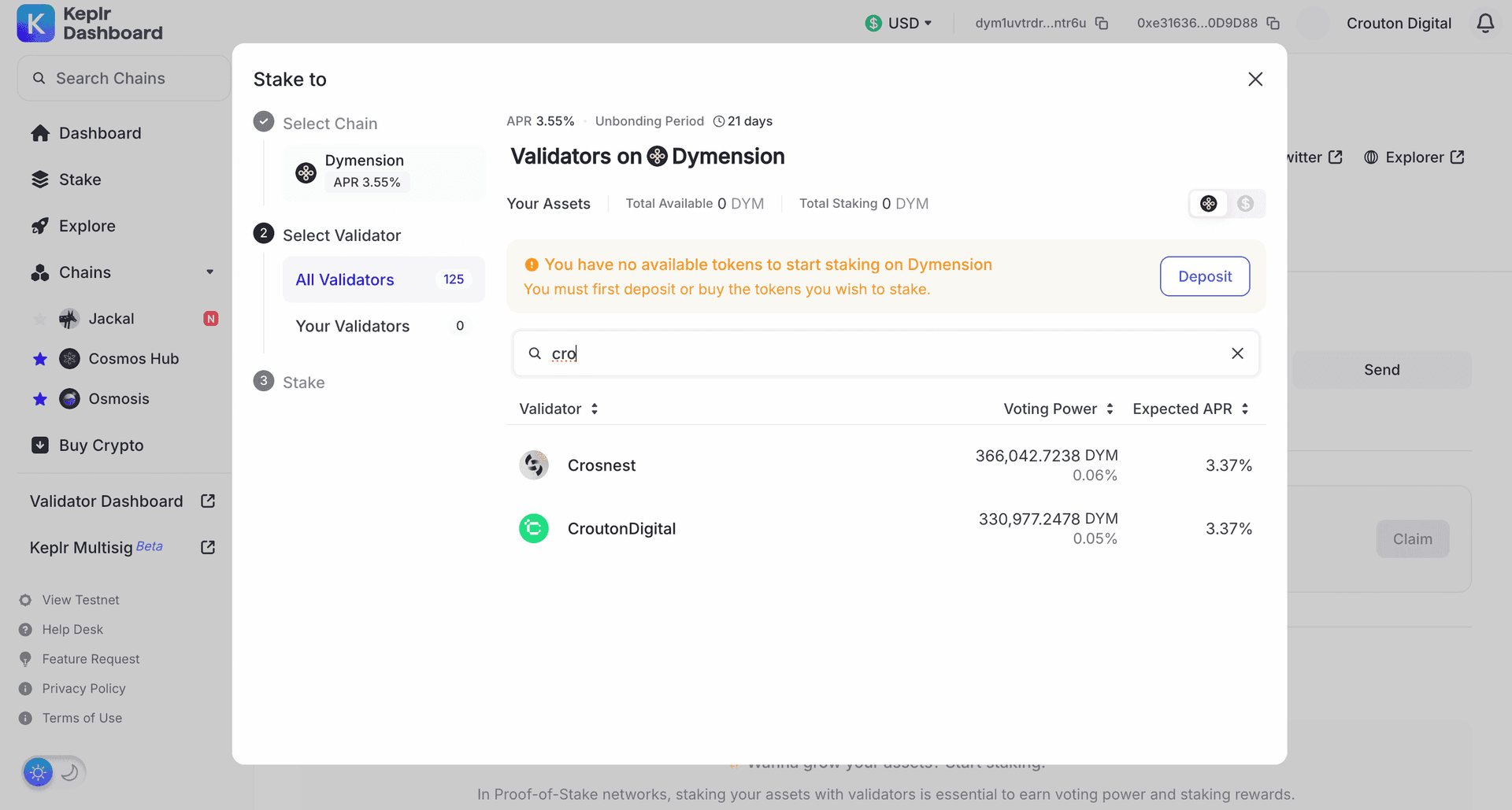Select the CroutonDigital validator logo

533,528
